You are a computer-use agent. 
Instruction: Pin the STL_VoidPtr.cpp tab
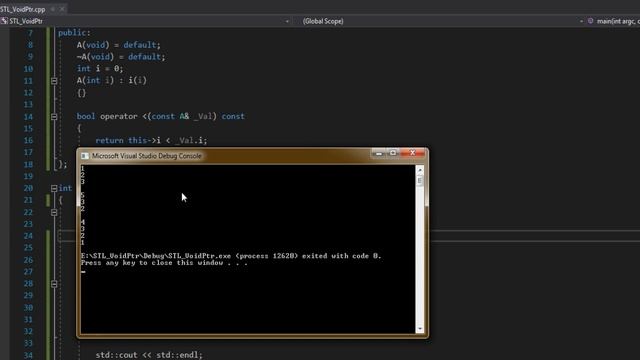[x=53, y=9]
